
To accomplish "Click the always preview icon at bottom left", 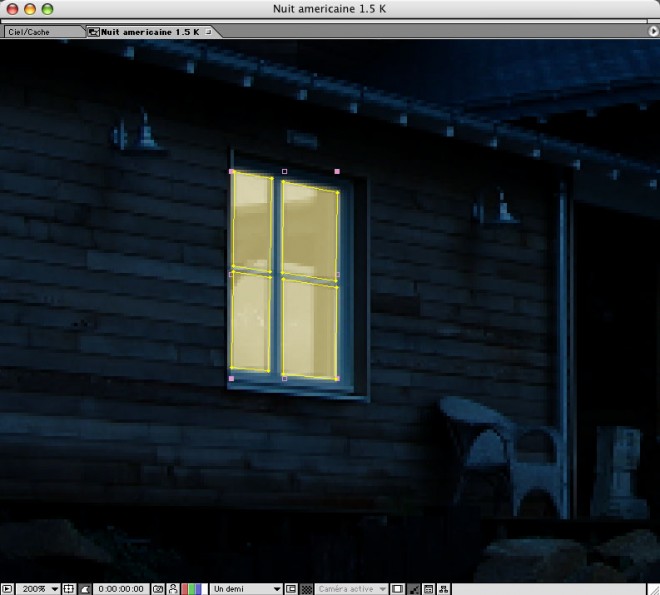I will pos(7,589).
